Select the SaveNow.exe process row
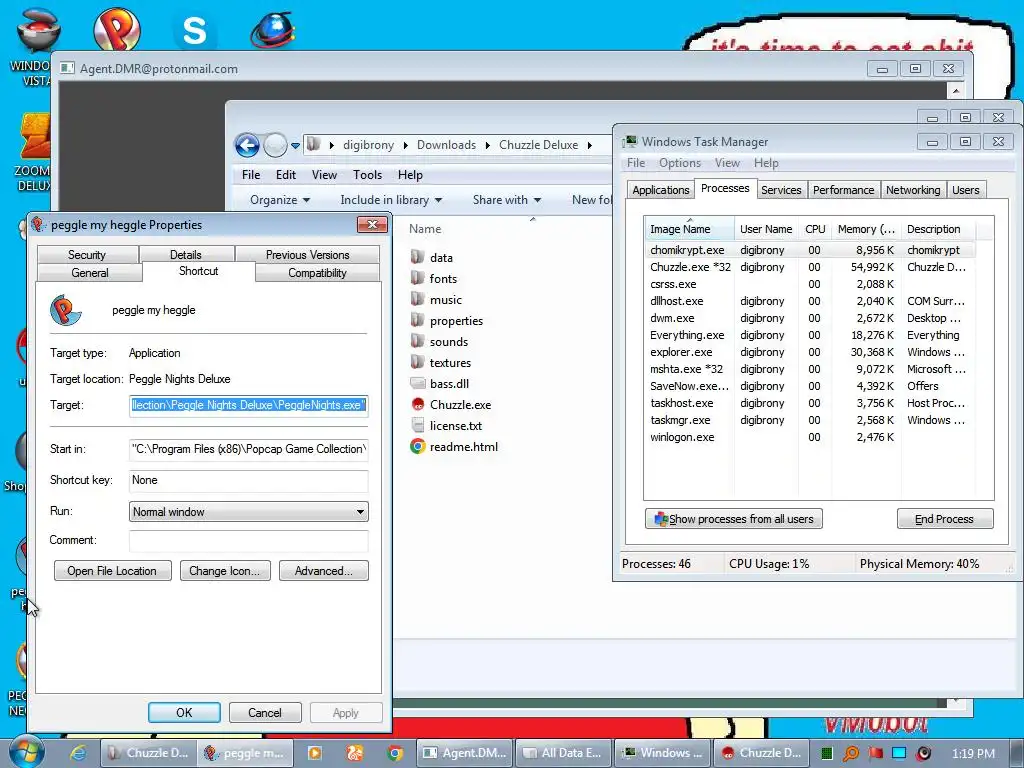 coord(810,386)
